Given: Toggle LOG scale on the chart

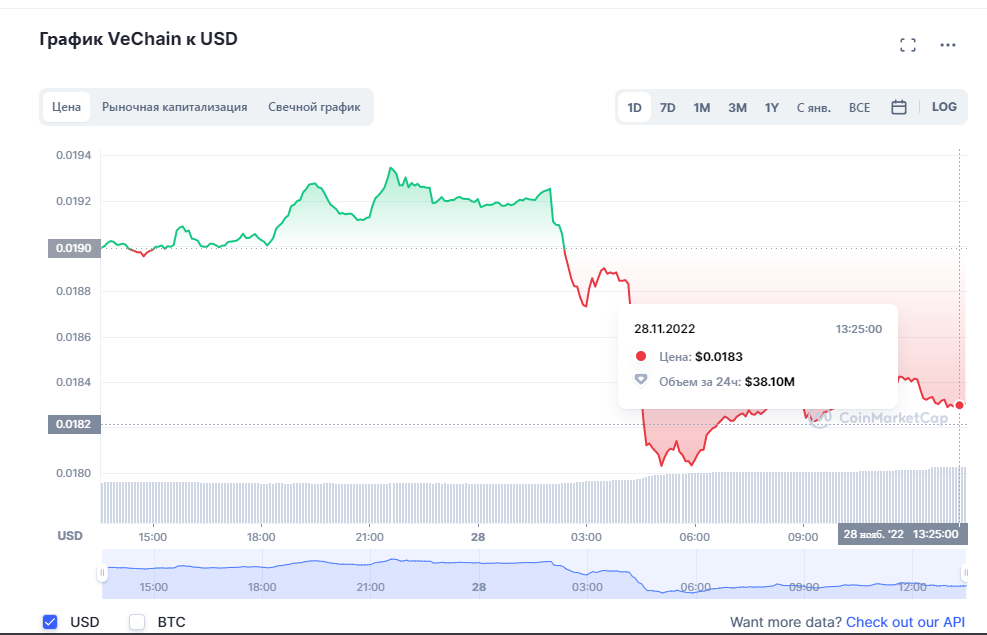Looking at the screenshot, I should click(944, 107).
